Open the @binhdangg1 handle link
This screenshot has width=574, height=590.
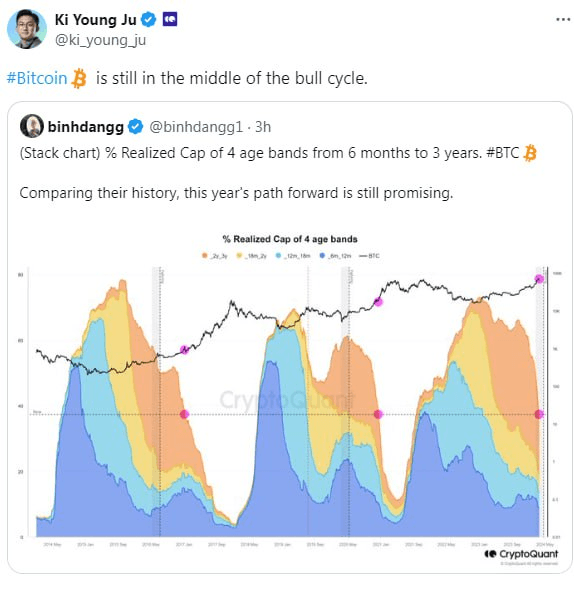[x=196, y=127]
